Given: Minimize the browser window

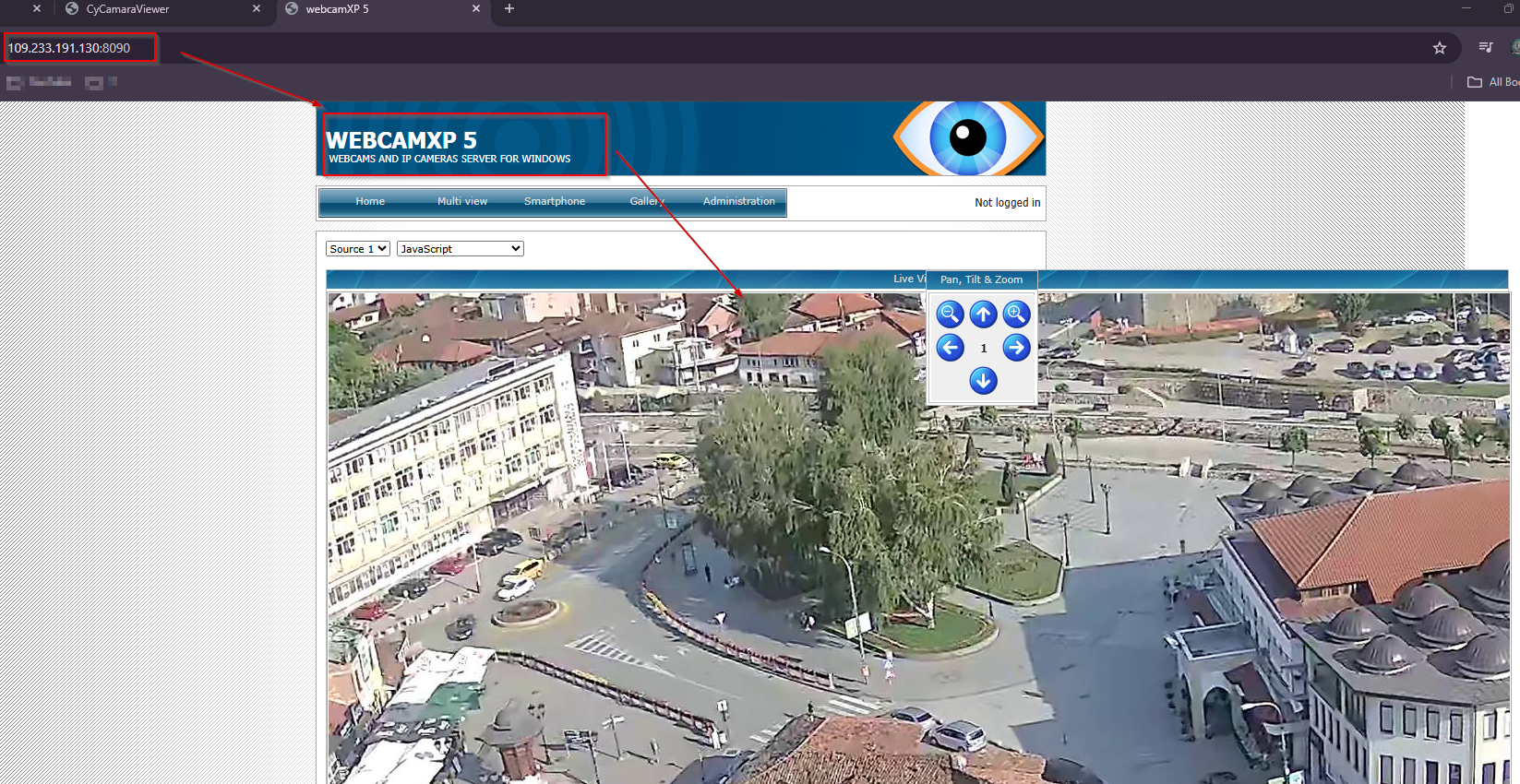Looking at the screenshot, I should pyautogui.click(x=1466, y=8).
